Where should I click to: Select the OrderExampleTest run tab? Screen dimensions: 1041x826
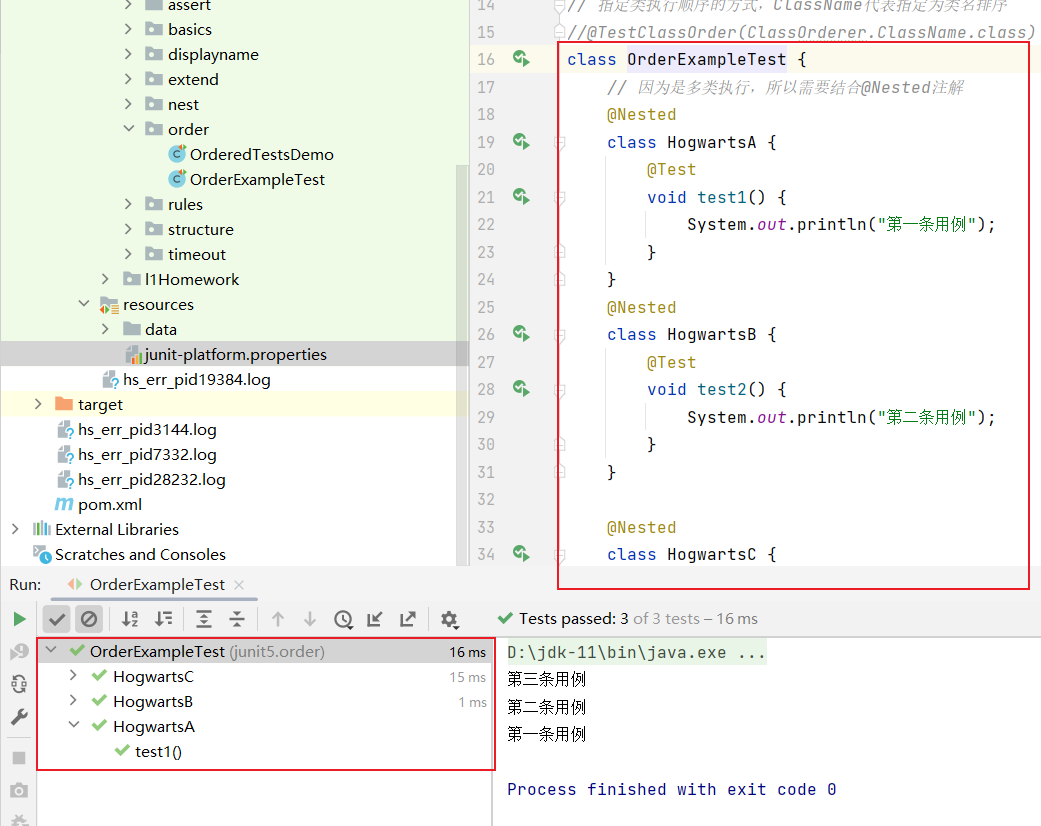156,584
